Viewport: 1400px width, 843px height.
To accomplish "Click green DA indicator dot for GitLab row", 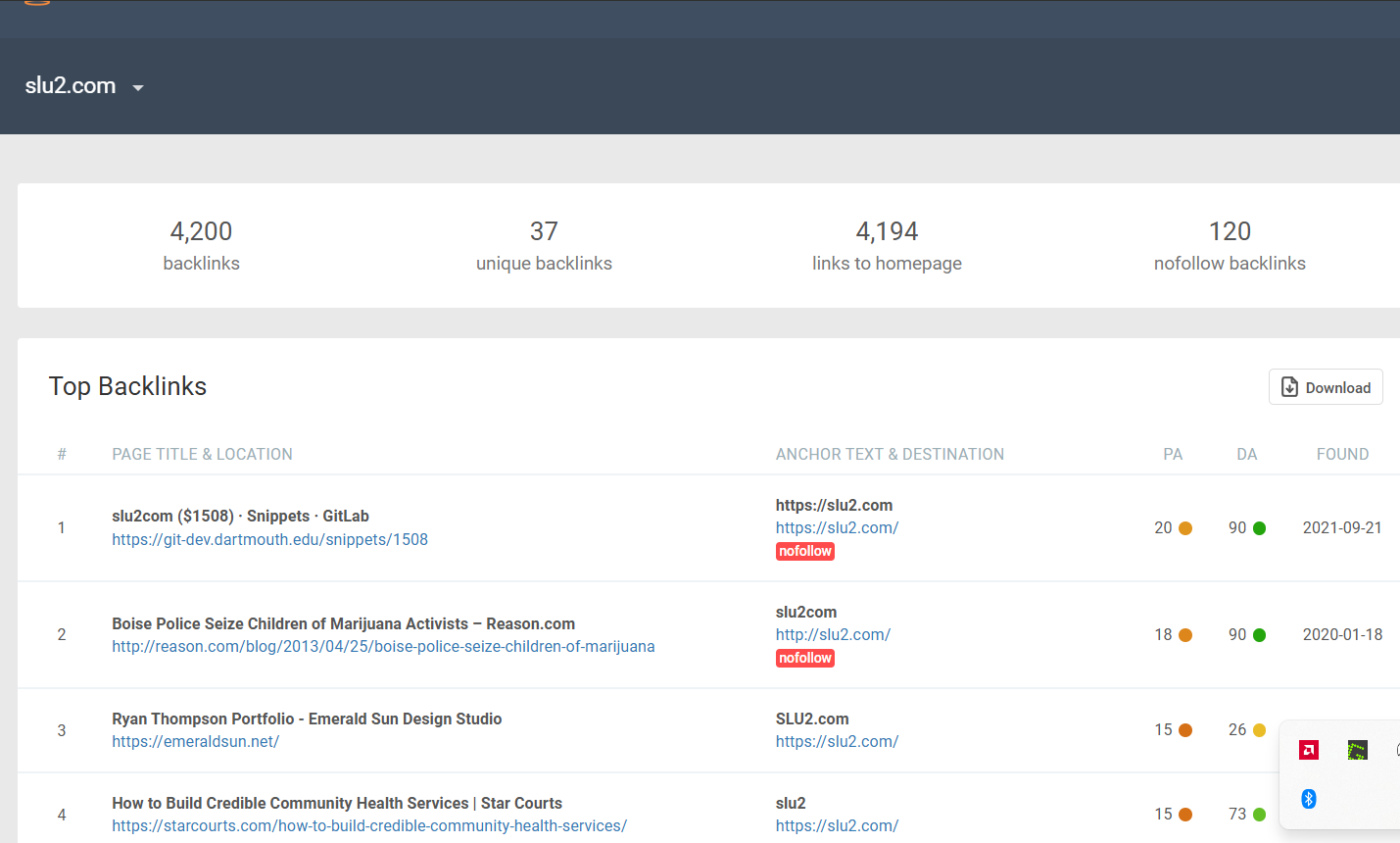I will (x=1259, y=528).
